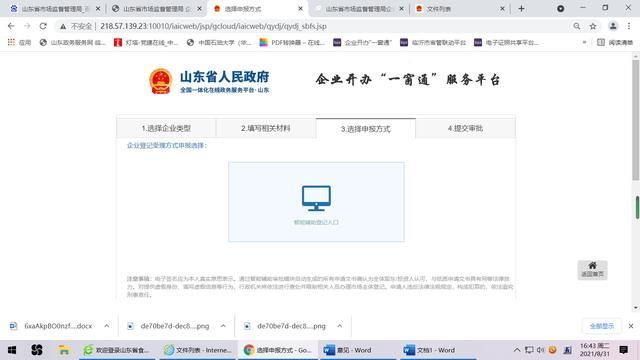The width and height of the screenshot is (640, 360).
Task: Close the 文件列表 browser tab
Action: tap(502, 9)
